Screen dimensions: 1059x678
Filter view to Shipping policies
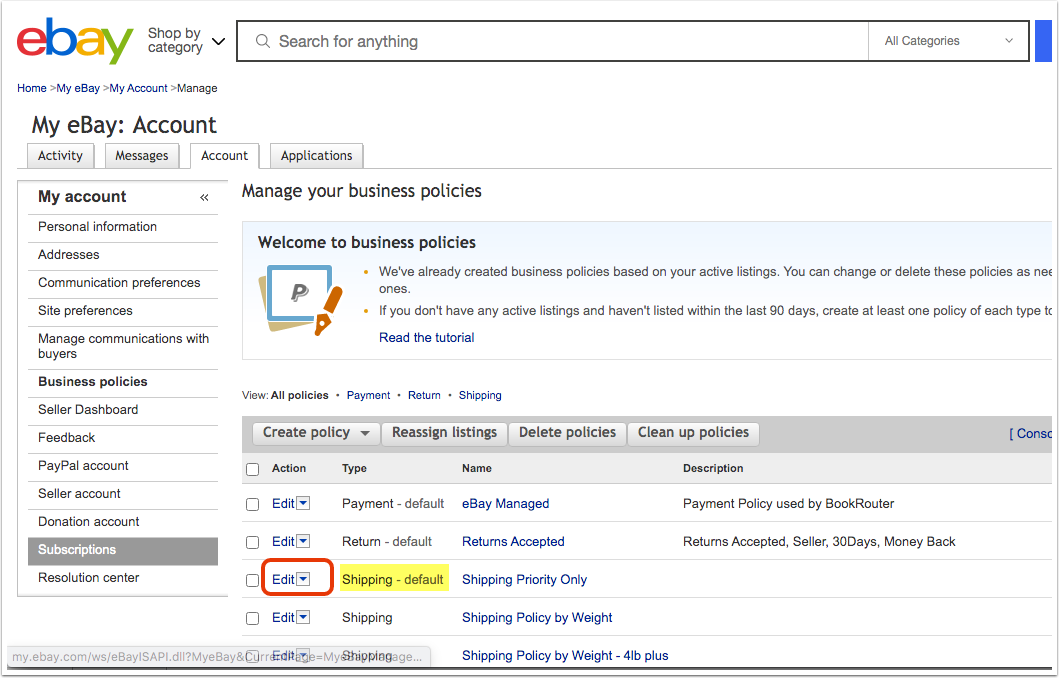click(480, 395)
